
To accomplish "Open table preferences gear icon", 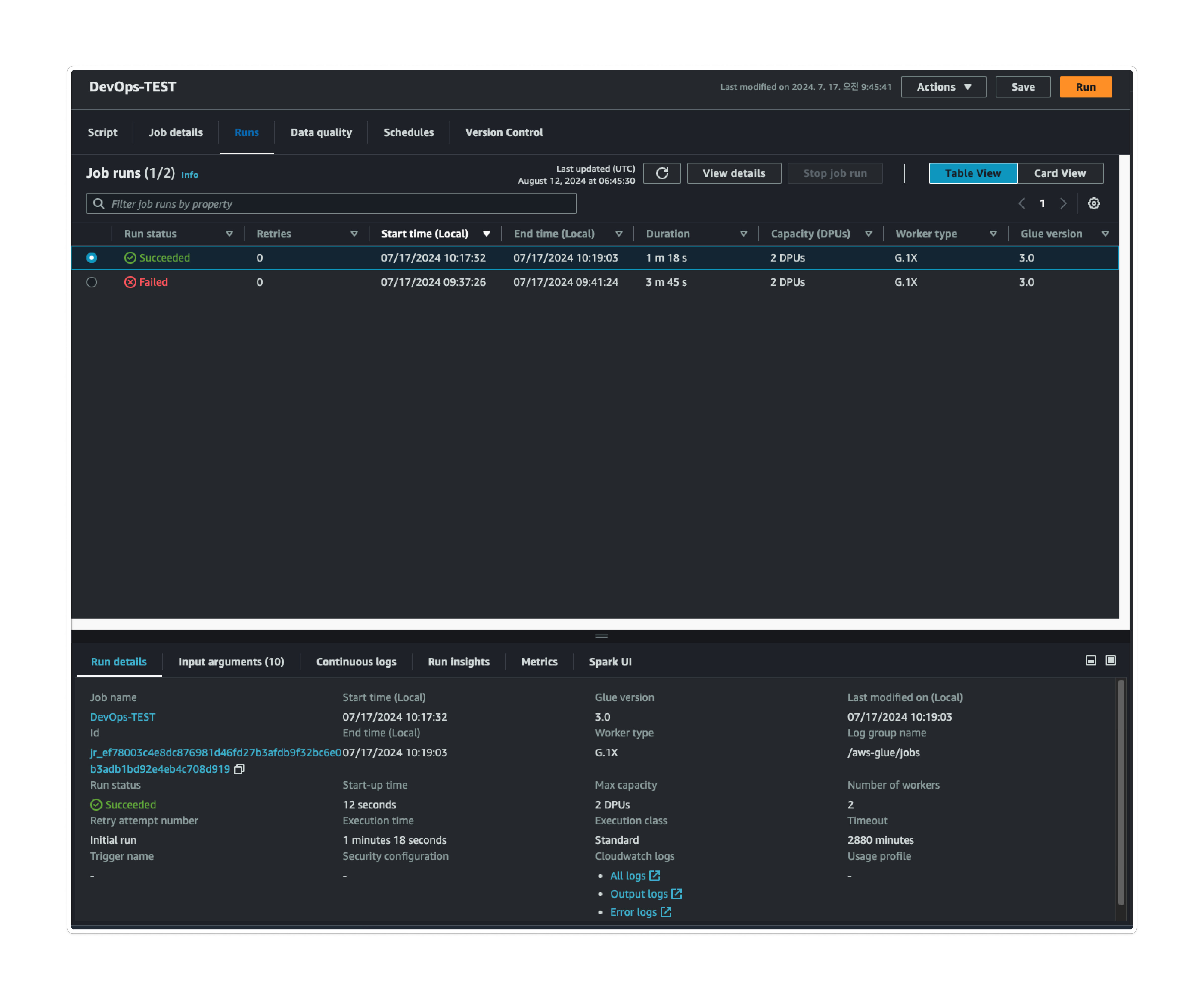I will click(1093, 203).
